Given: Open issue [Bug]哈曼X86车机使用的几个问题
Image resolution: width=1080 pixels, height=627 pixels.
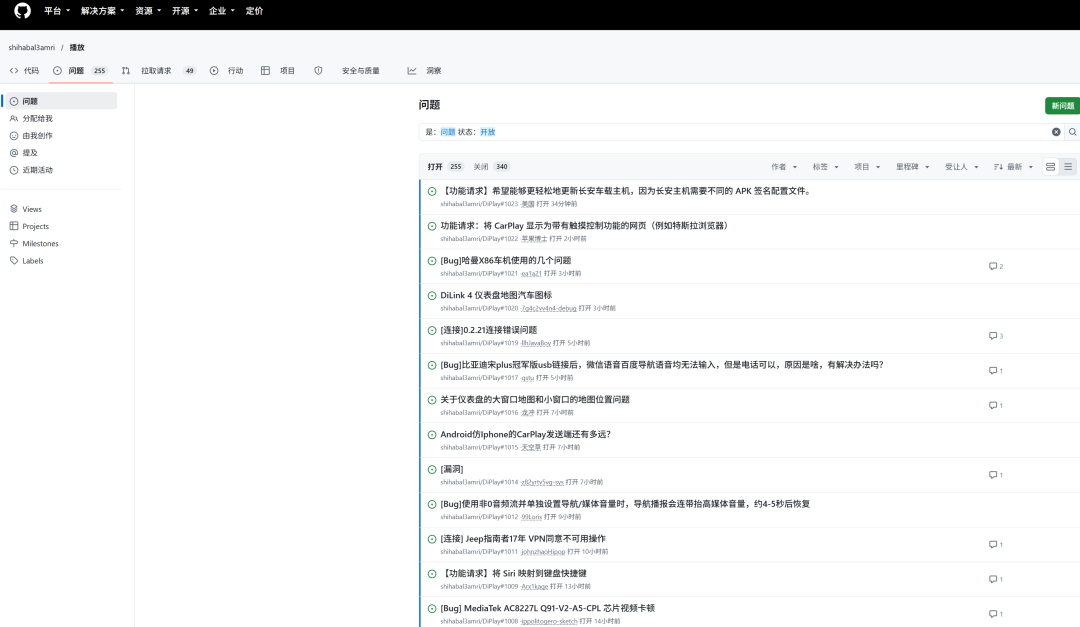Looking at the screenshot, I should [x=506, y=260].
